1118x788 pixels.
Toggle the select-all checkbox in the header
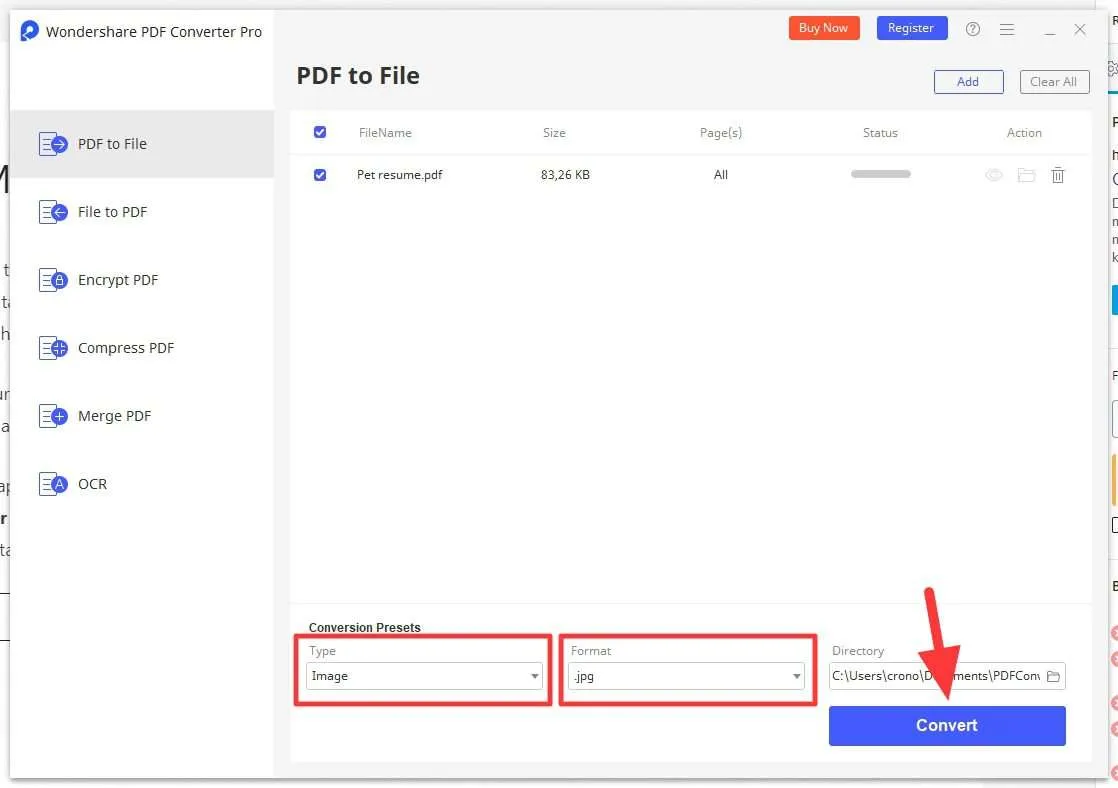(320, 132)
